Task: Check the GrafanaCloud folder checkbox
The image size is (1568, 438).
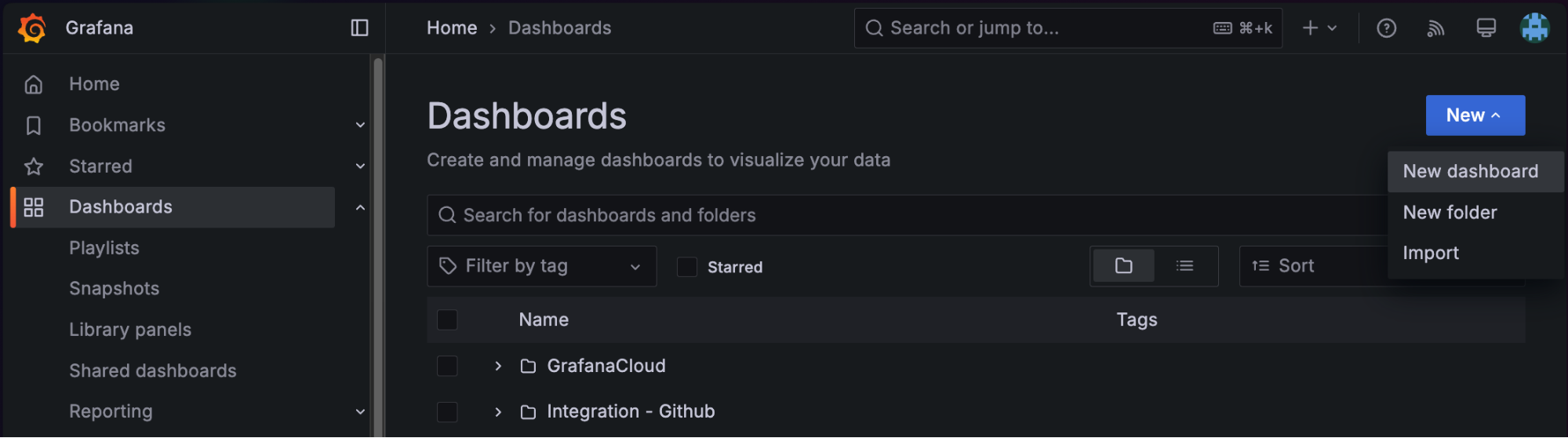Action: [x=447, y=366]
